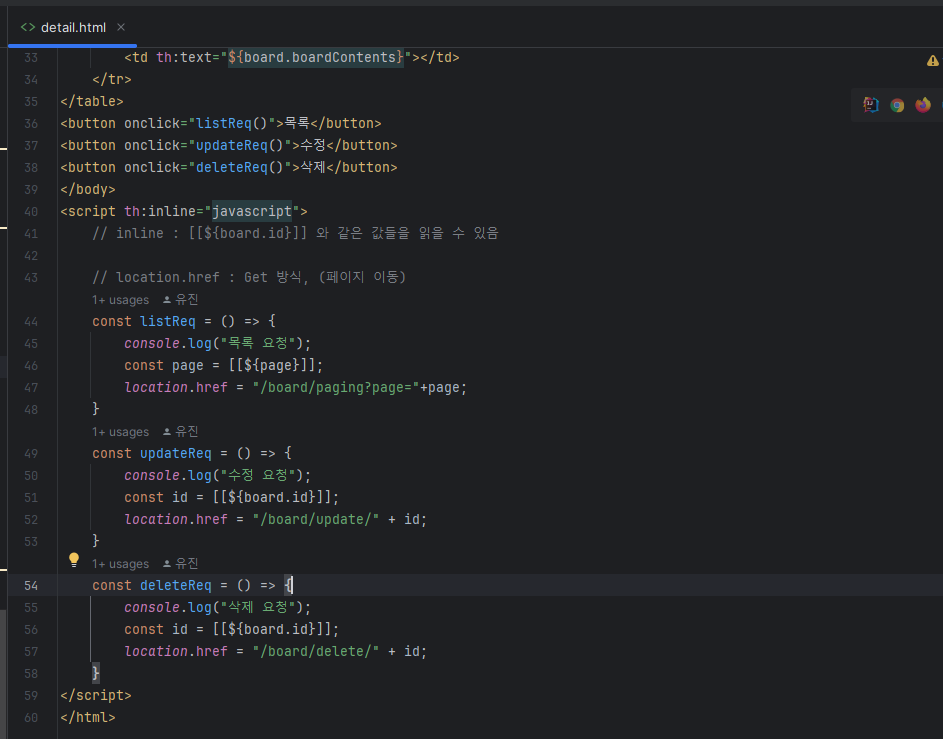The height and width of the screenshot is (739, 943).
Task: Click author 유진 hint above listReq
Action: (180, 299)
